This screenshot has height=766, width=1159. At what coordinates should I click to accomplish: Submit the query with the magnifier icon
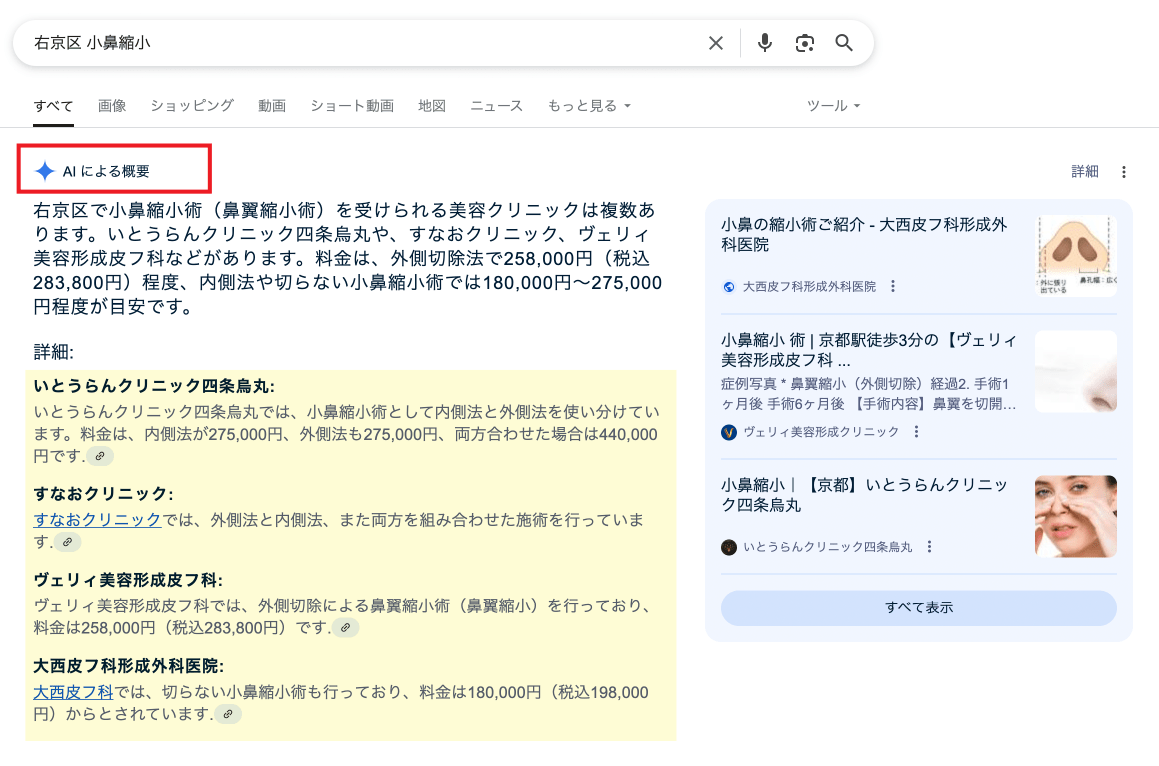pos(844,43)
